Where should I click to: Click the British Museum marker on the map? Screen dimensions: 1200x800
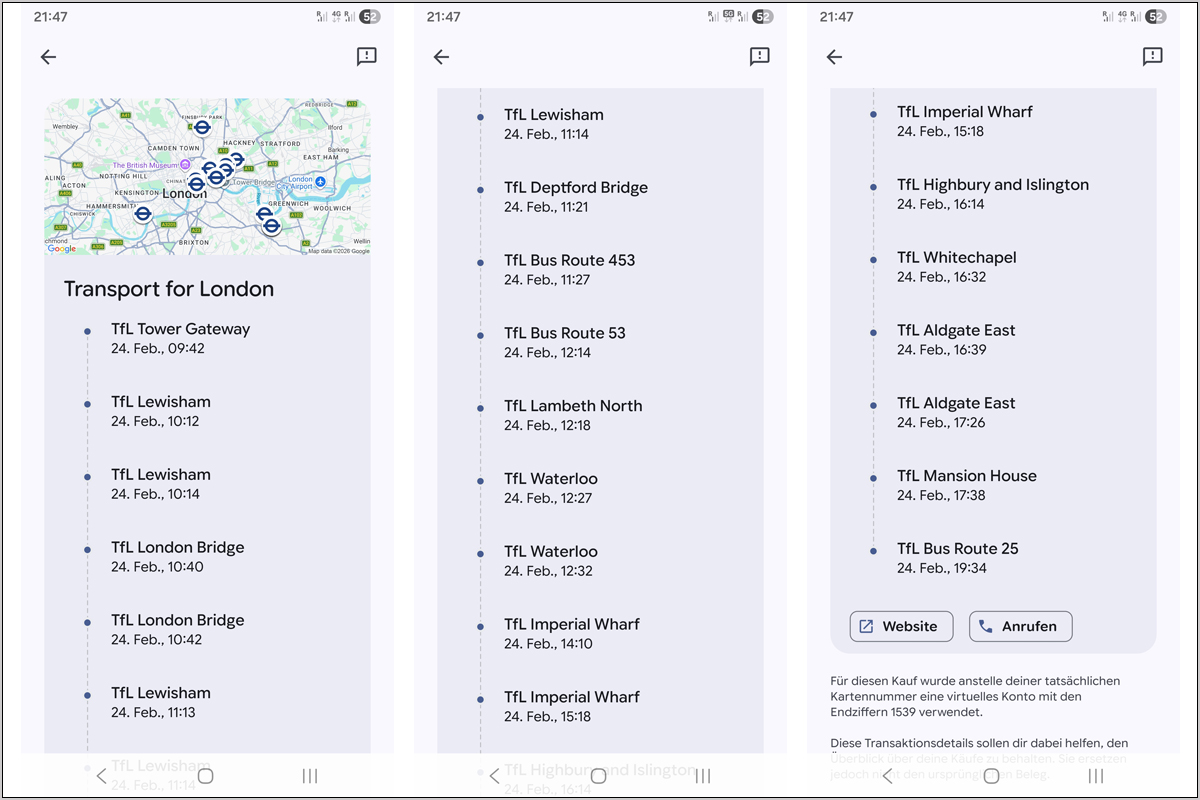click(184, 165)
